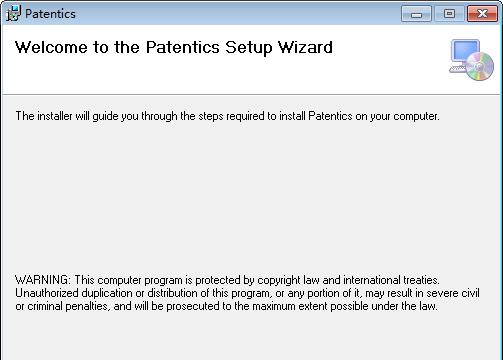503x360 pixels.
Task: Click the criminal penalties warning line
Action: (x=226, y=306)
